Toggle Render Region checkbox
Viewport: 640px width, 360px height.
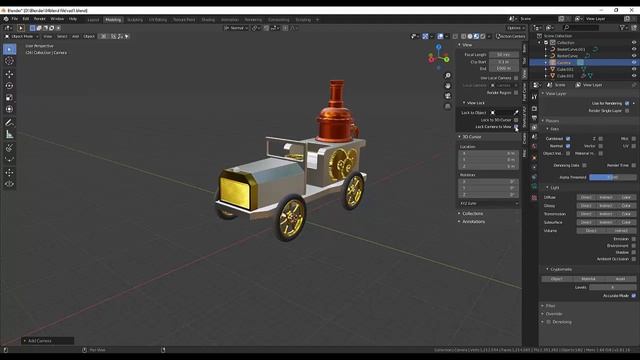click(516, 93)
